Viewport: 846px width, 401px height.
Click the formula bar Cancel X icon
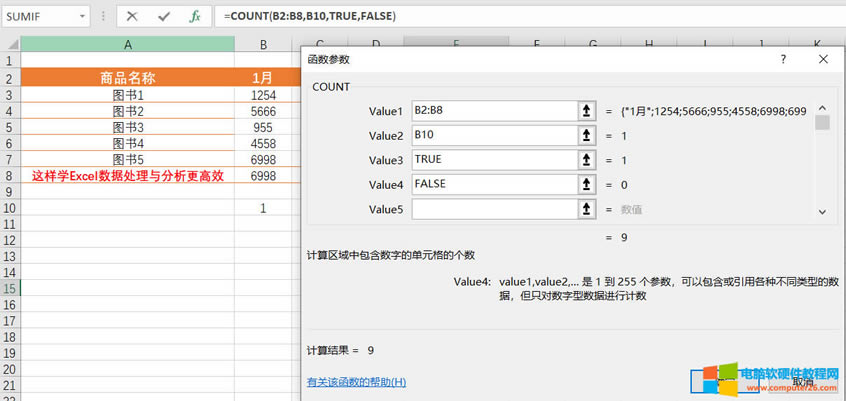pyautogui.click(x=132, y=16)
